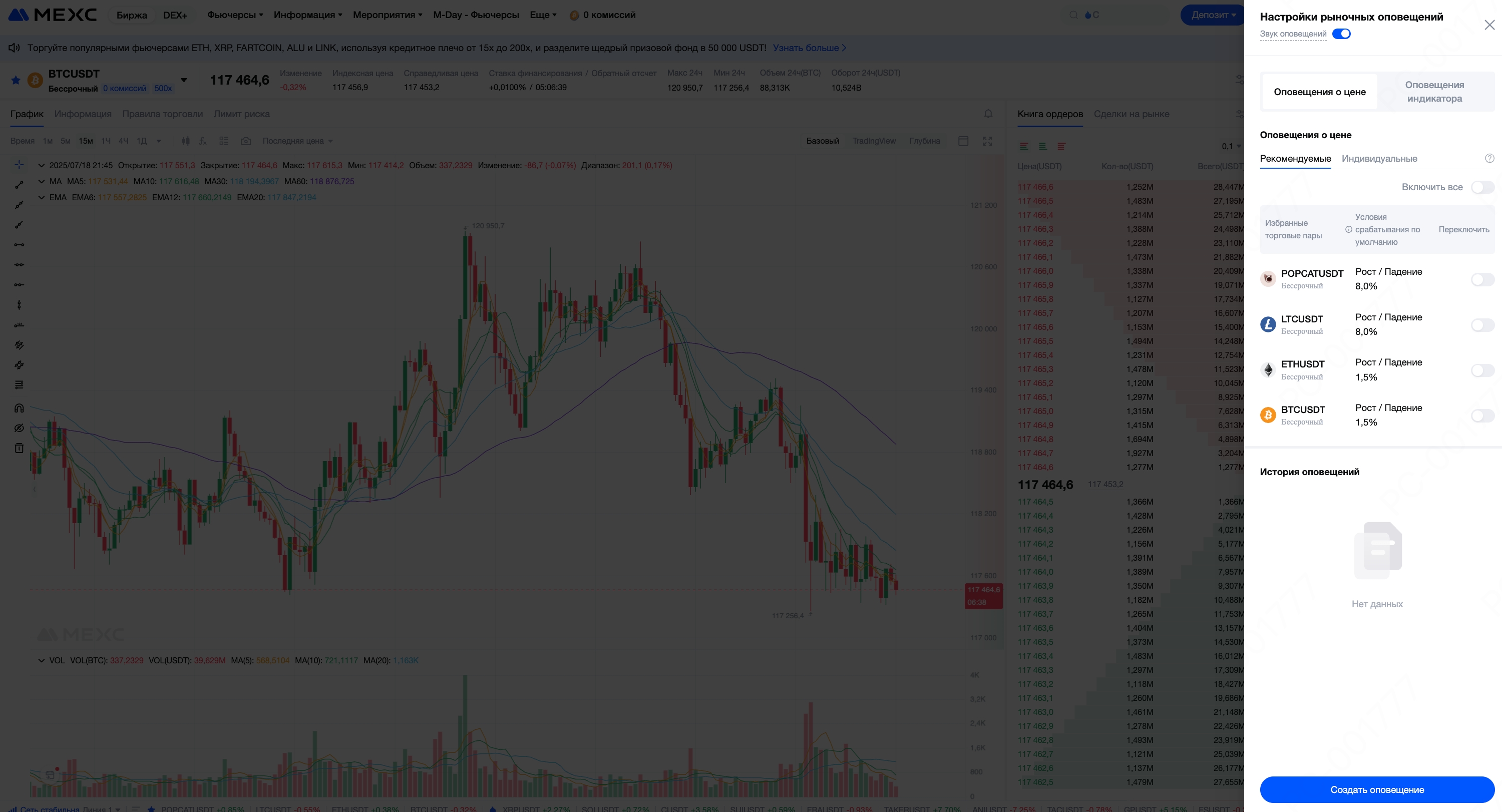Click the alert bell icon above chart
Viewport: 1502px width, 812px height.
pos(988,114)
